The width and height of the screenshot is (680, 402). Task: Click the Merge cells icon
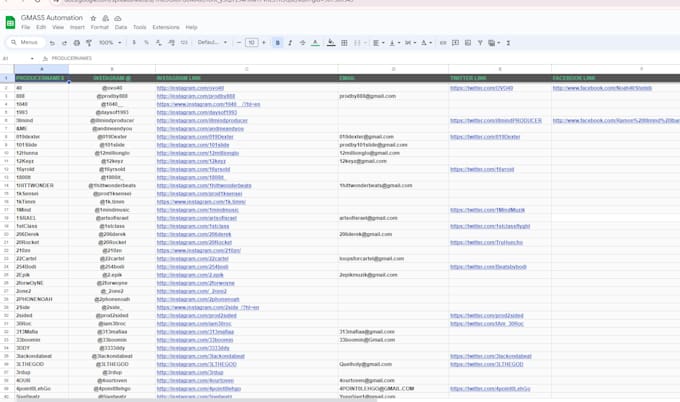357,42
